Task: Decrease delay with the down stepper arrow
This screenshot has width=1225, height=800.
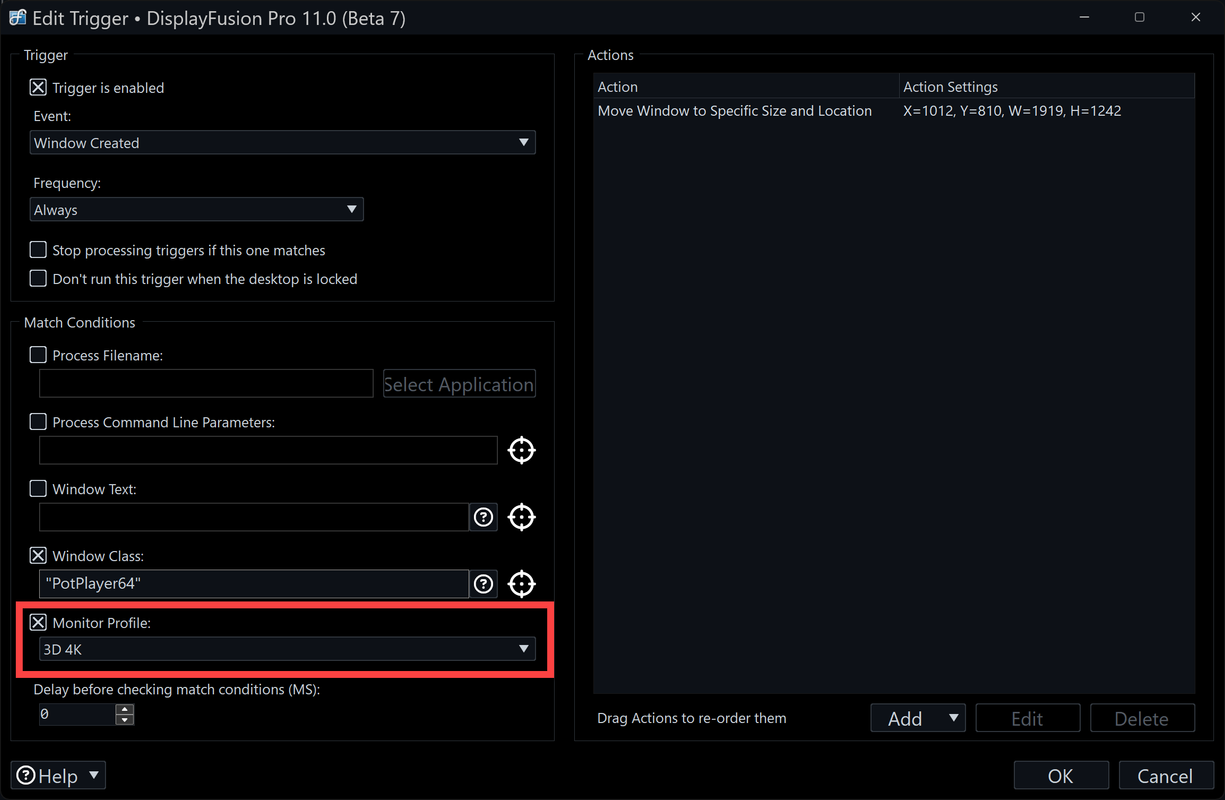Action: tap(125, 720)
